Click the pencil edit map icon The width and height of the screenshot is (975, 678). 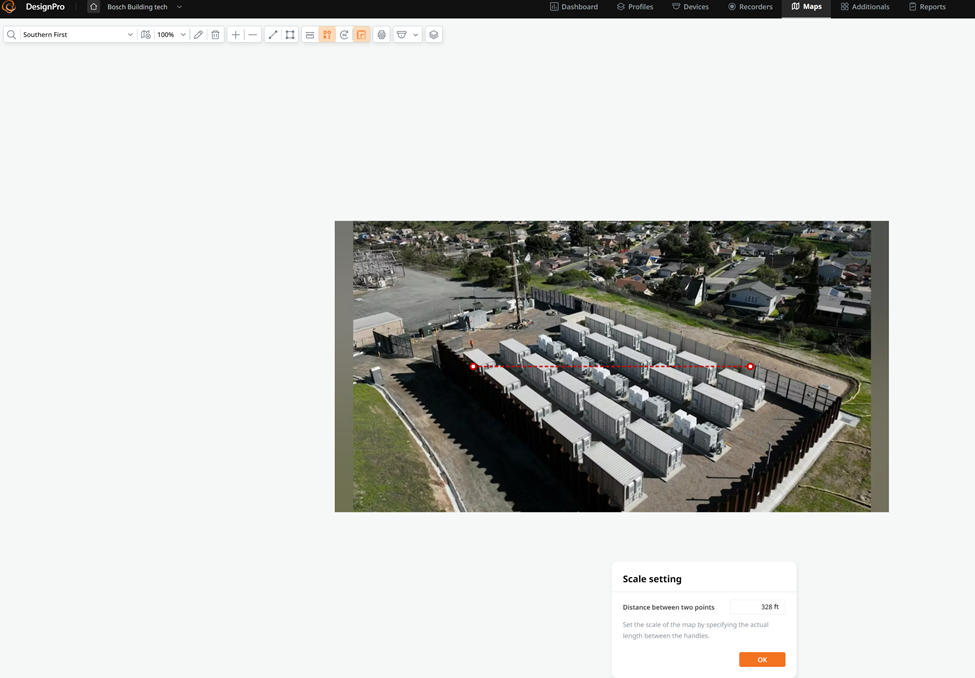pos(198,35)
